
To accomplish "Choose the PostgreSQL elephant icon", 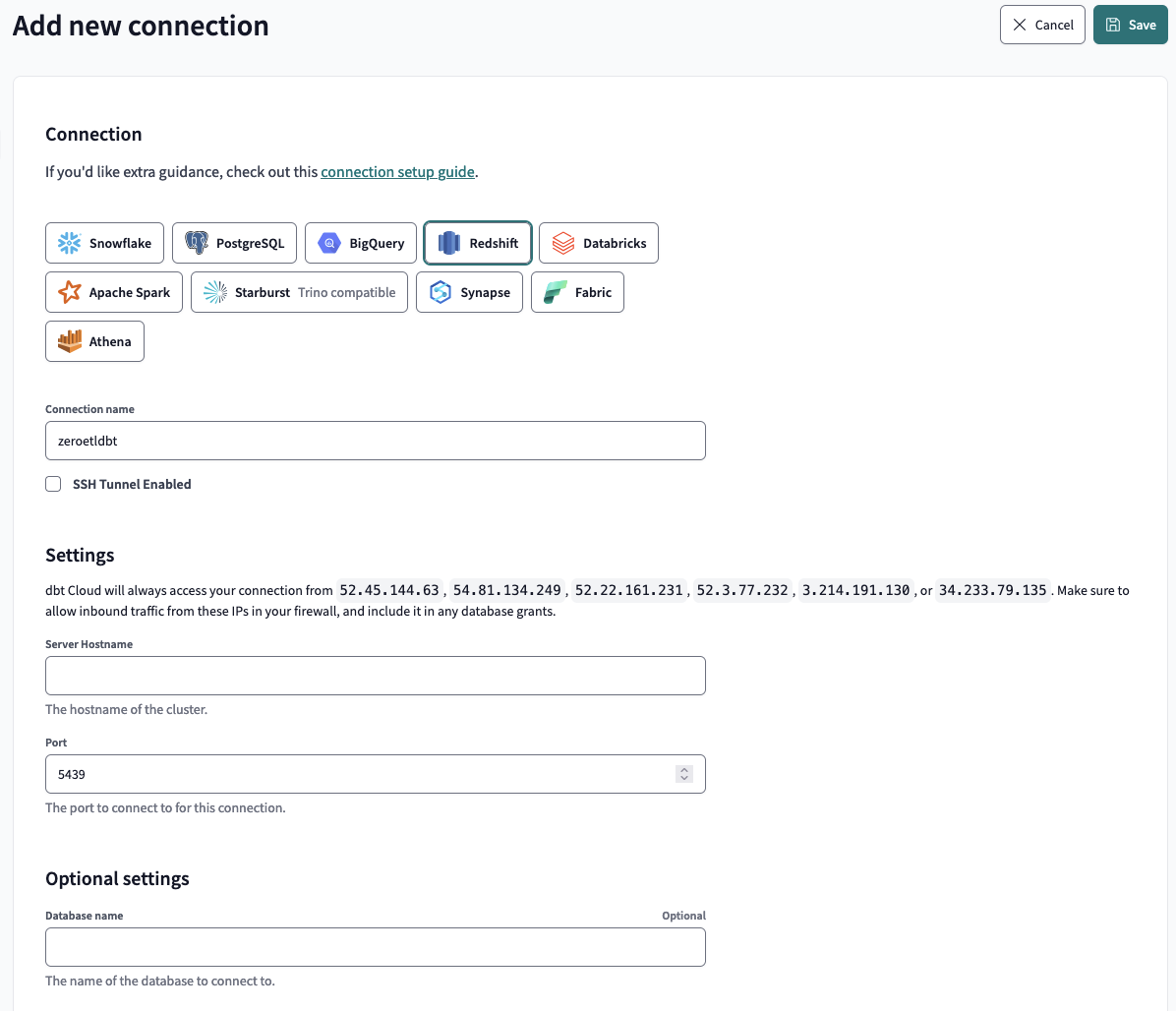I will pyautogui.click(x=197, y=243).
